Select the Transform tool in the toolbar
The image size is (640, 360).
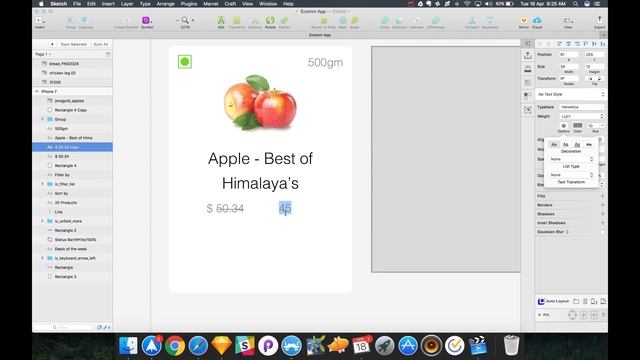[237, 20]
